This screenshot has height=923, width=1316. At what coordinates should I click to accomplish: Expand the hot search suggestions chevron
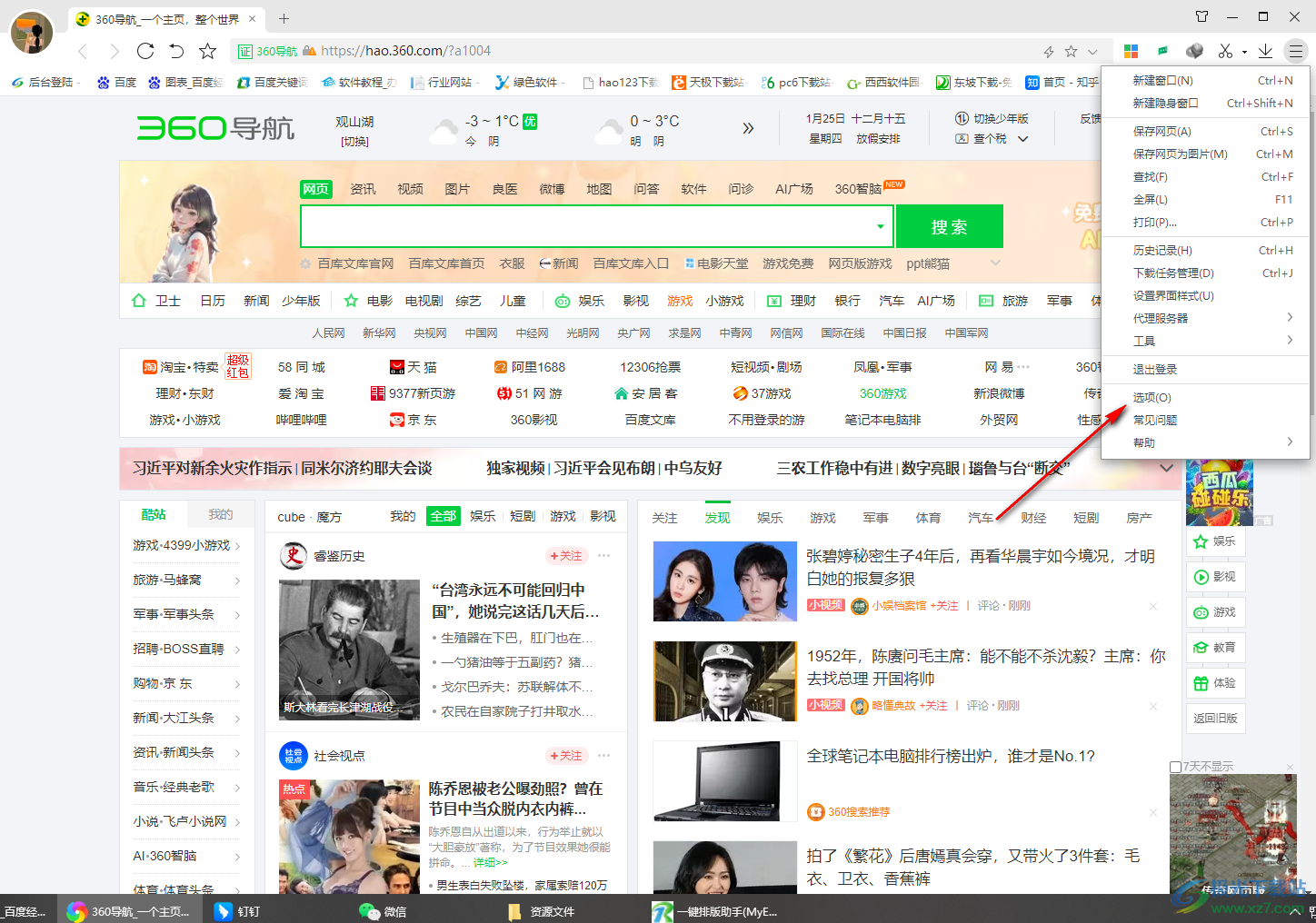[x=995, y=263]
